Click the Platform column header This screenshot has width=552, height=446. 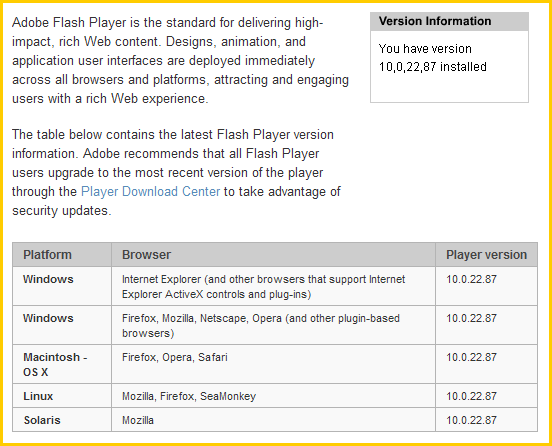tap(62, 255)
